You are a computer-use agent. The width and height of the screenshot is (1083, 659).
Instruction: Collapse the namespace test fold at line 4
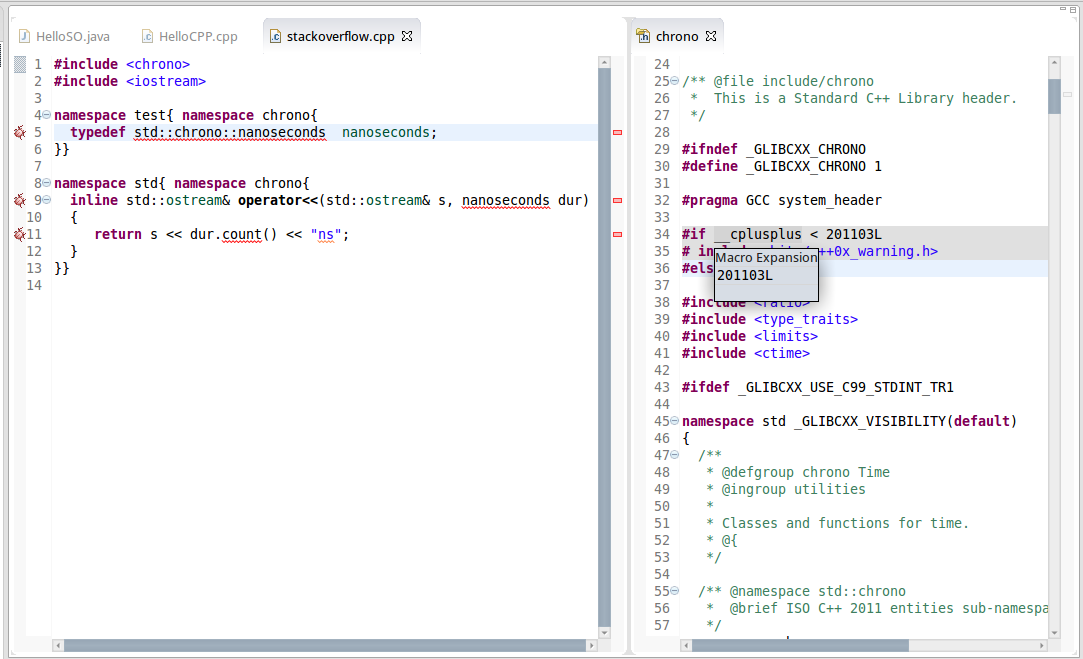pos(46,115)
